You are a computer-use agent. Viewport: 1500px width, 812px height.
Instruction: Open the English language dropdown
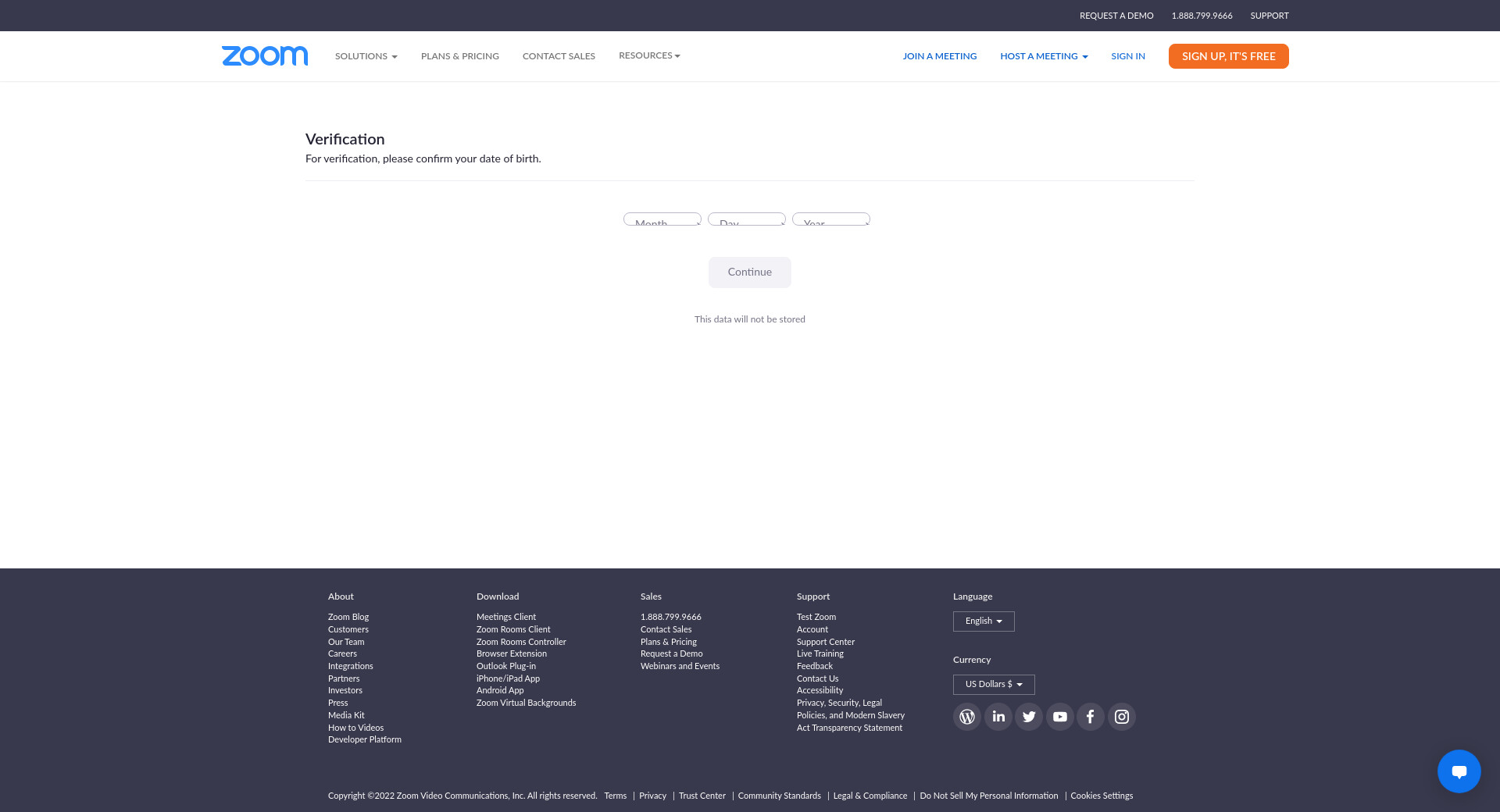[983, 621]
